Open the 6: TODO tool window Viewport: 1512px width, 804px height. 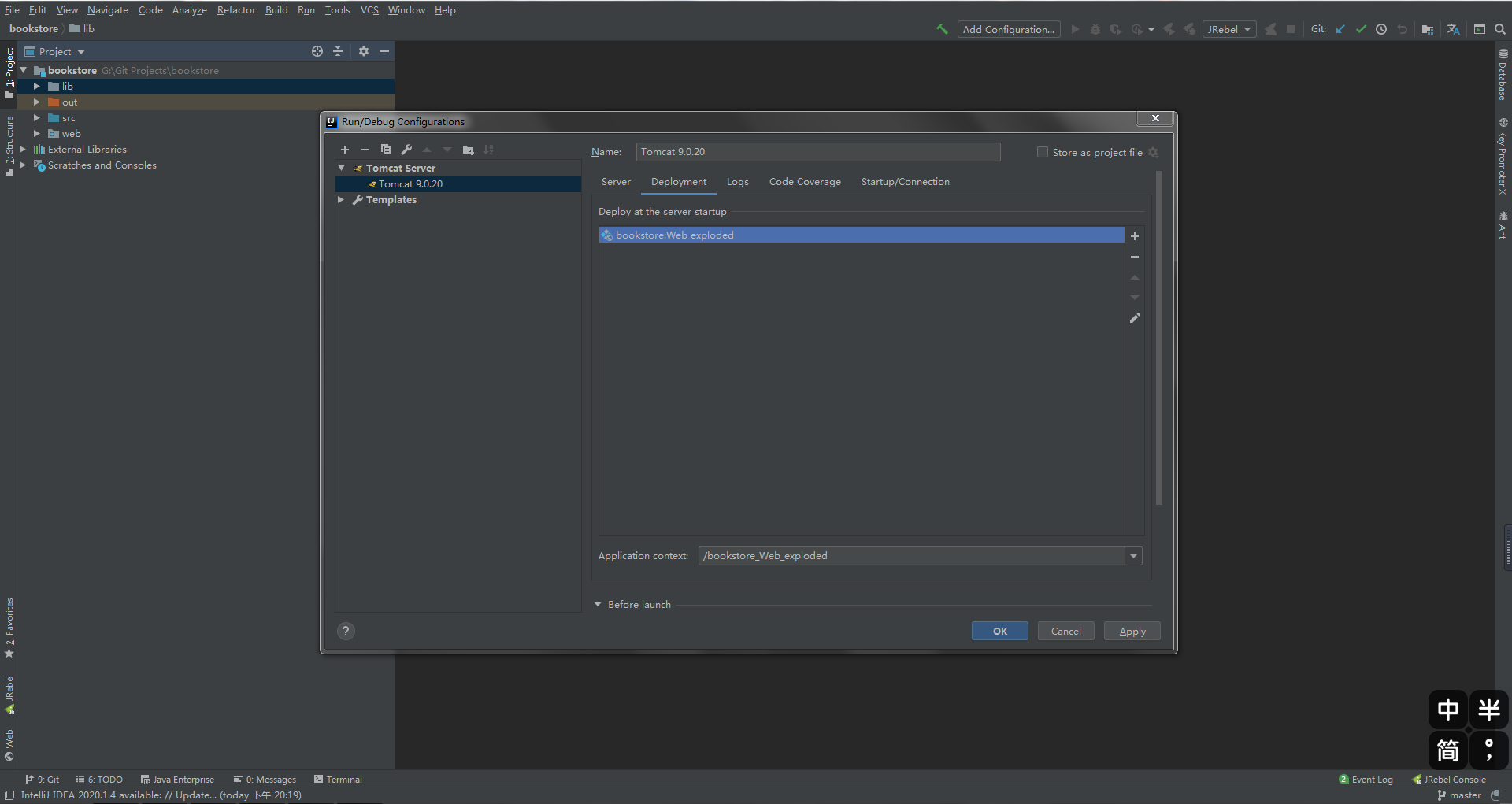100,780
